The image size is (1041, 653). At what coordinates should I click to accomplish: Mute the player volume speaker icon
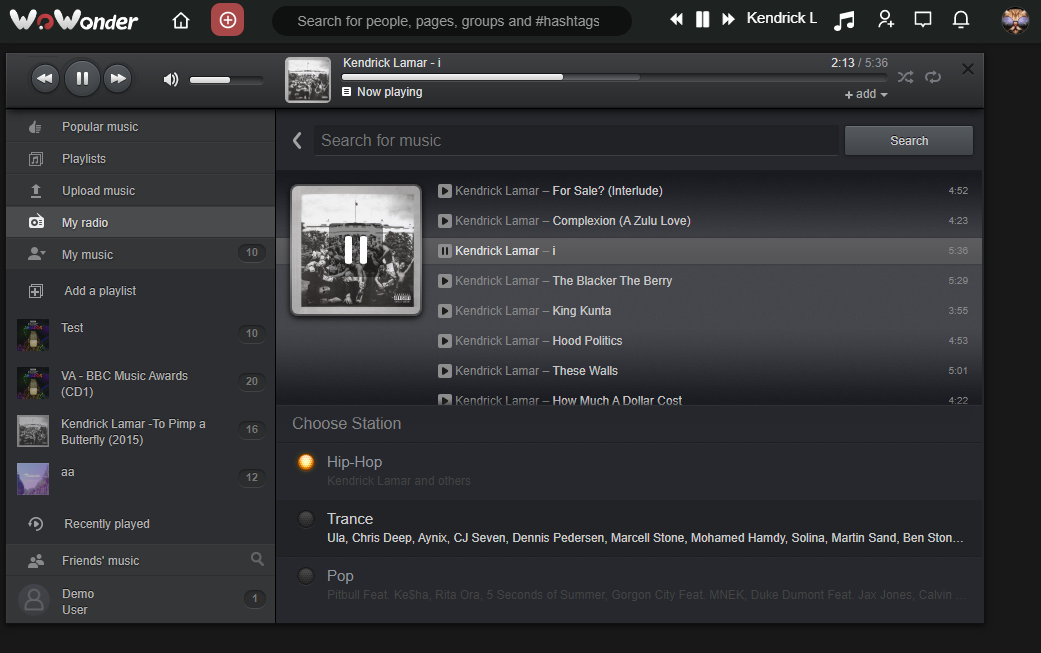click(x=171, y=80)
